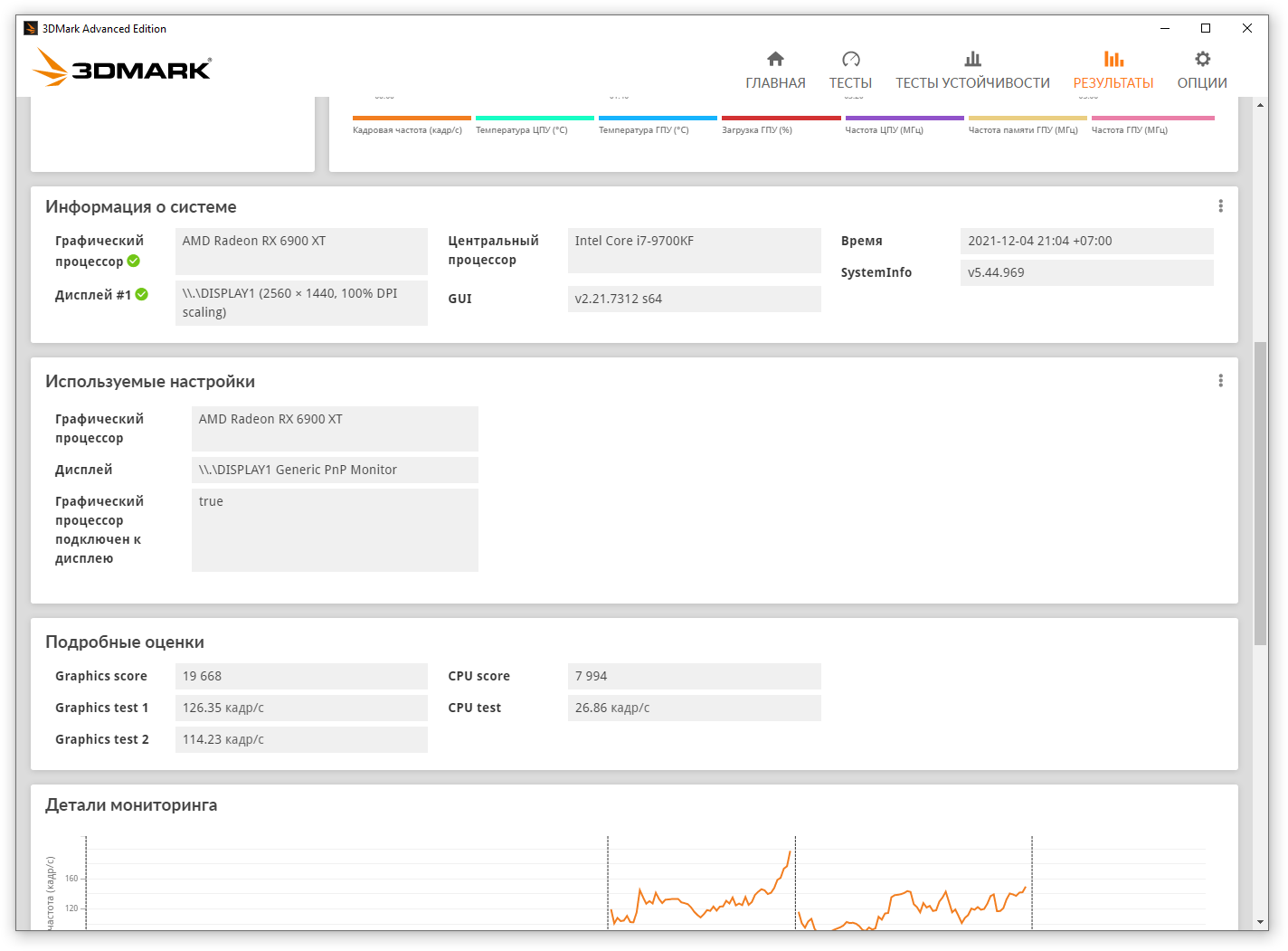Click green checkmark next to Графический процессор

(x=134, y=262)
